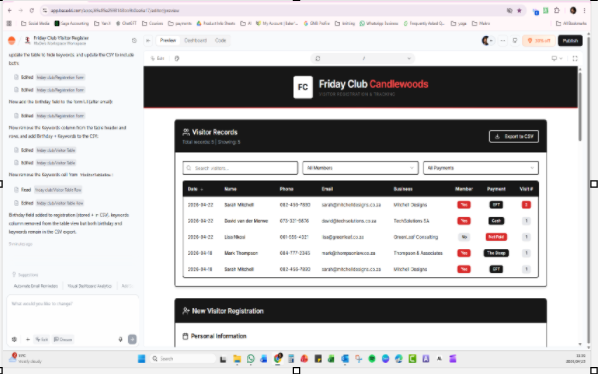Choose Automate Email Reminders suggestion
Image resolution: width=598 pixels, height=374 pixels.
pyautogui.click(x=36, y=286)
